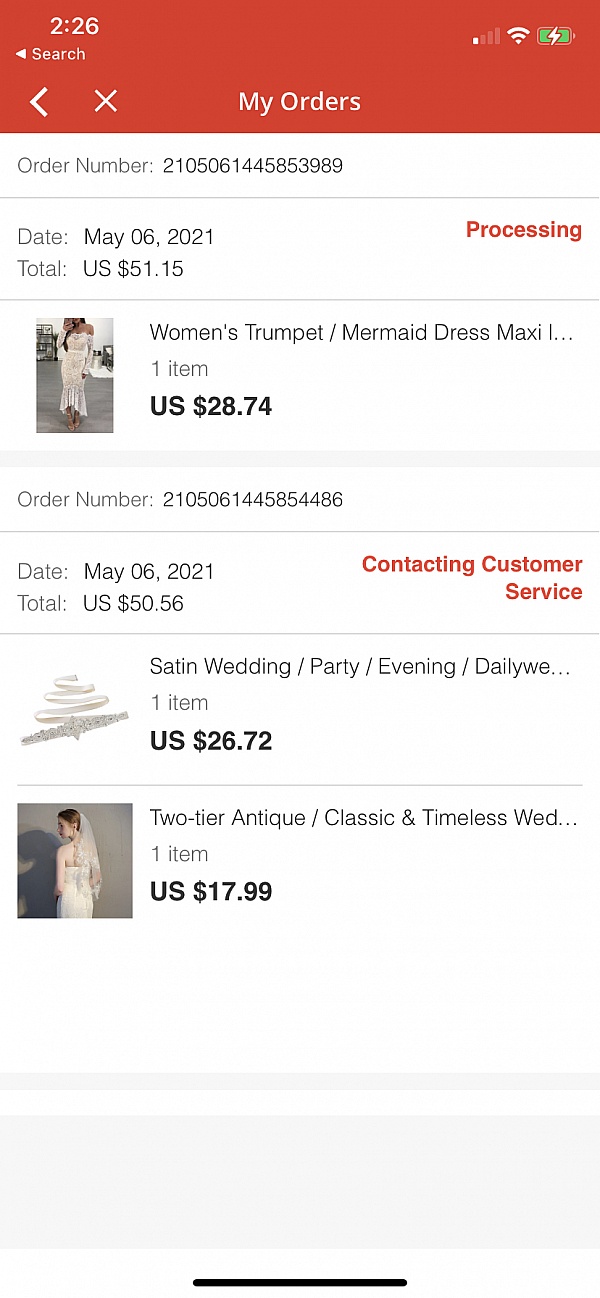Tap the back arrow in header

pyautogui.click(x=39, y=102)
